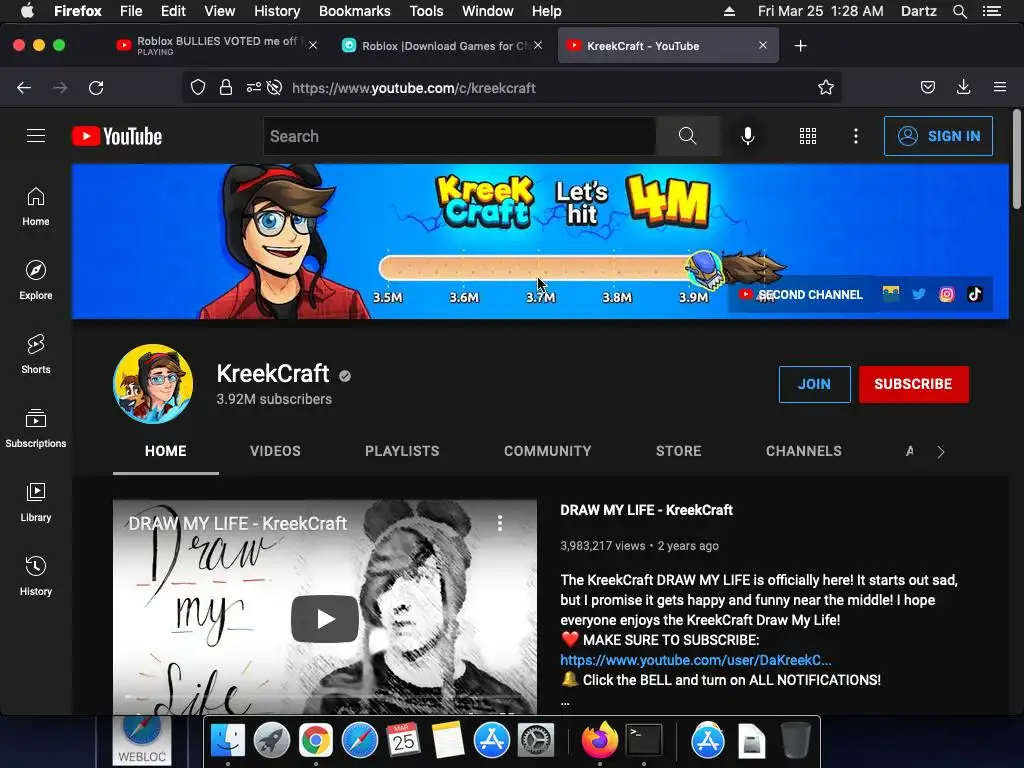
Task: Open the tracking protection shield icon
Action: (x=198, y=88)
